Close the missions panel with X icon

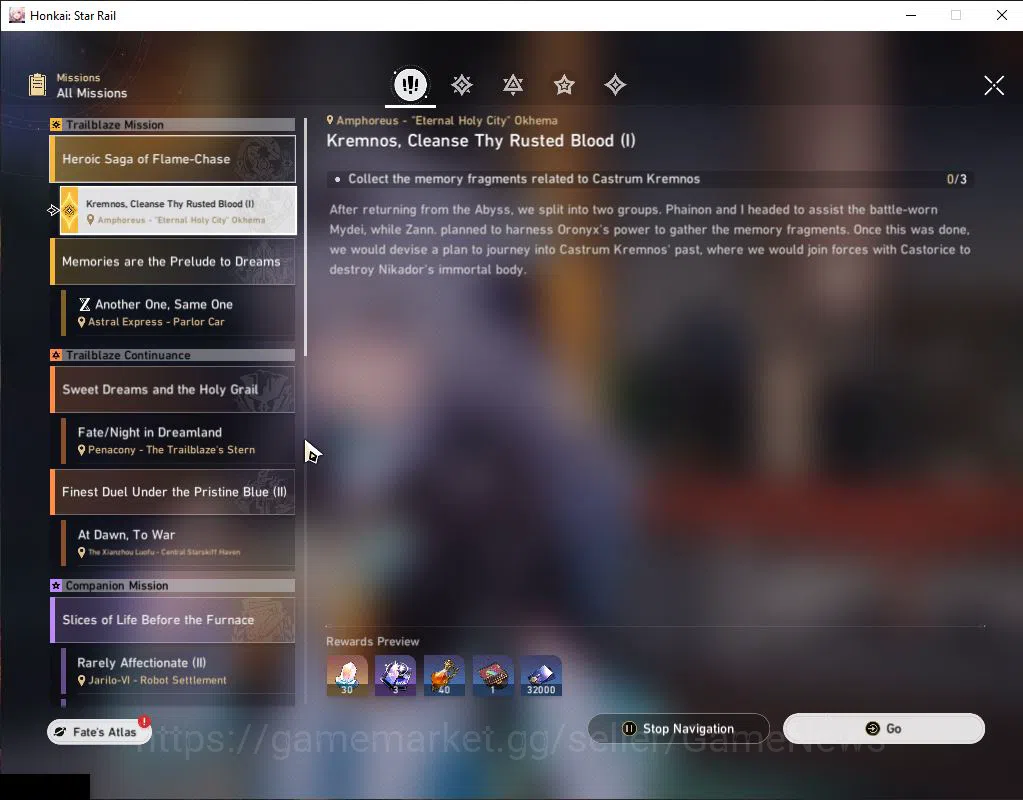pos(994,85)
